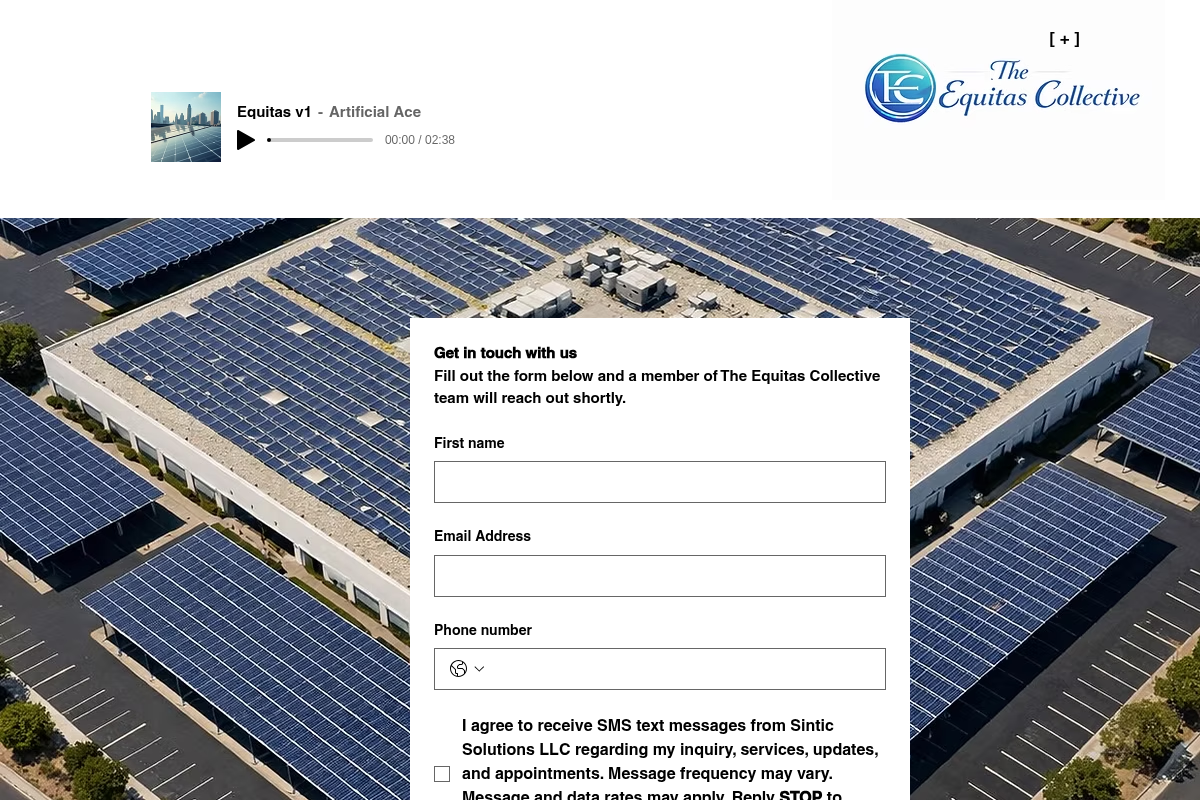Click the circular TEC emblem icon

pos(900,88)
